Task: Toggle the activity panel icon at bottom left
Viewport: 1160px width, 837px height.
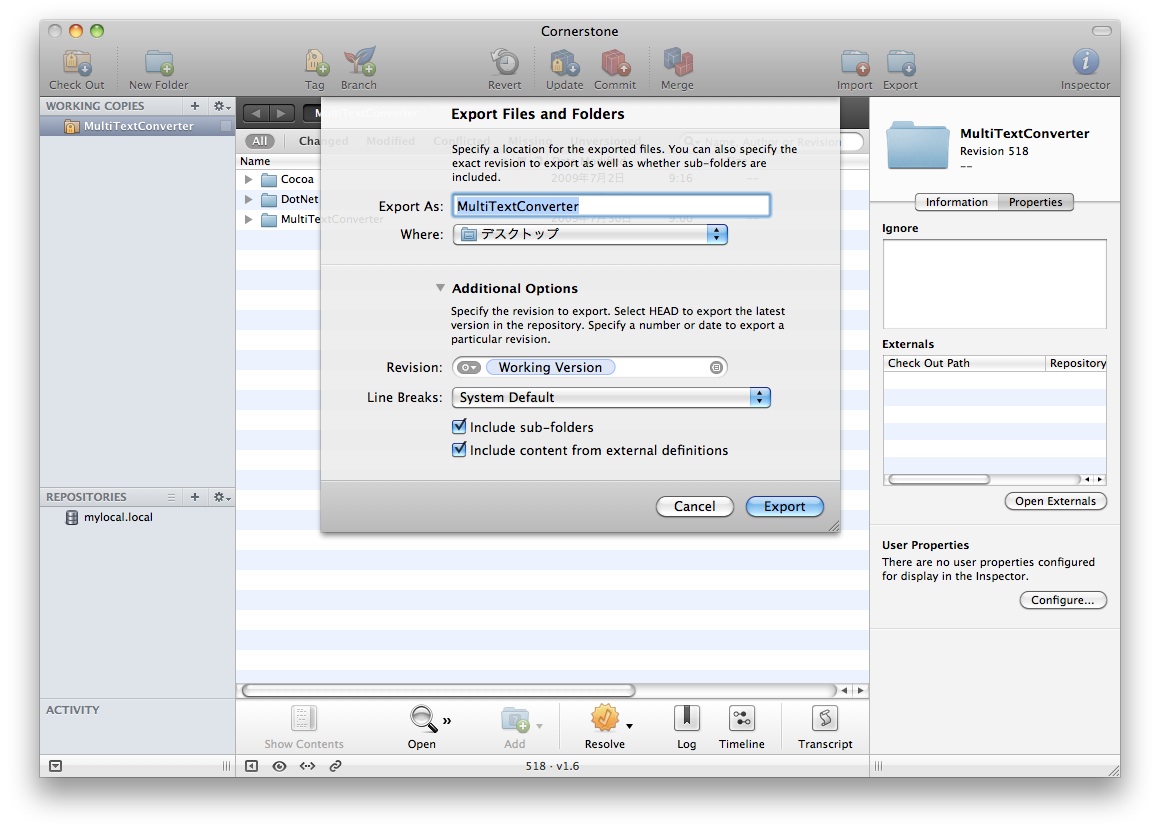Action: tap(55, 766)
